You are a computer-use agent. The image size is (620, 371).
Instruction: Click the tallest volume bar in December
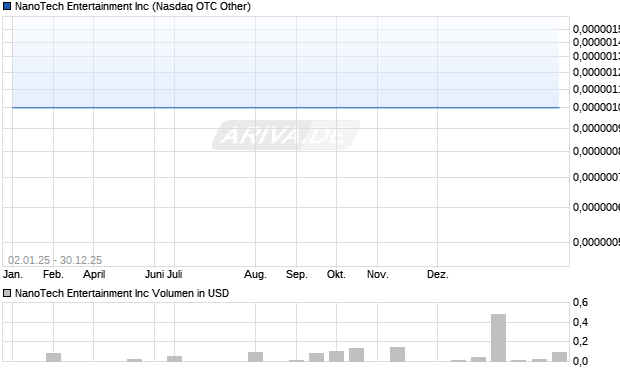pyautogui.click(x=499, y=338)
